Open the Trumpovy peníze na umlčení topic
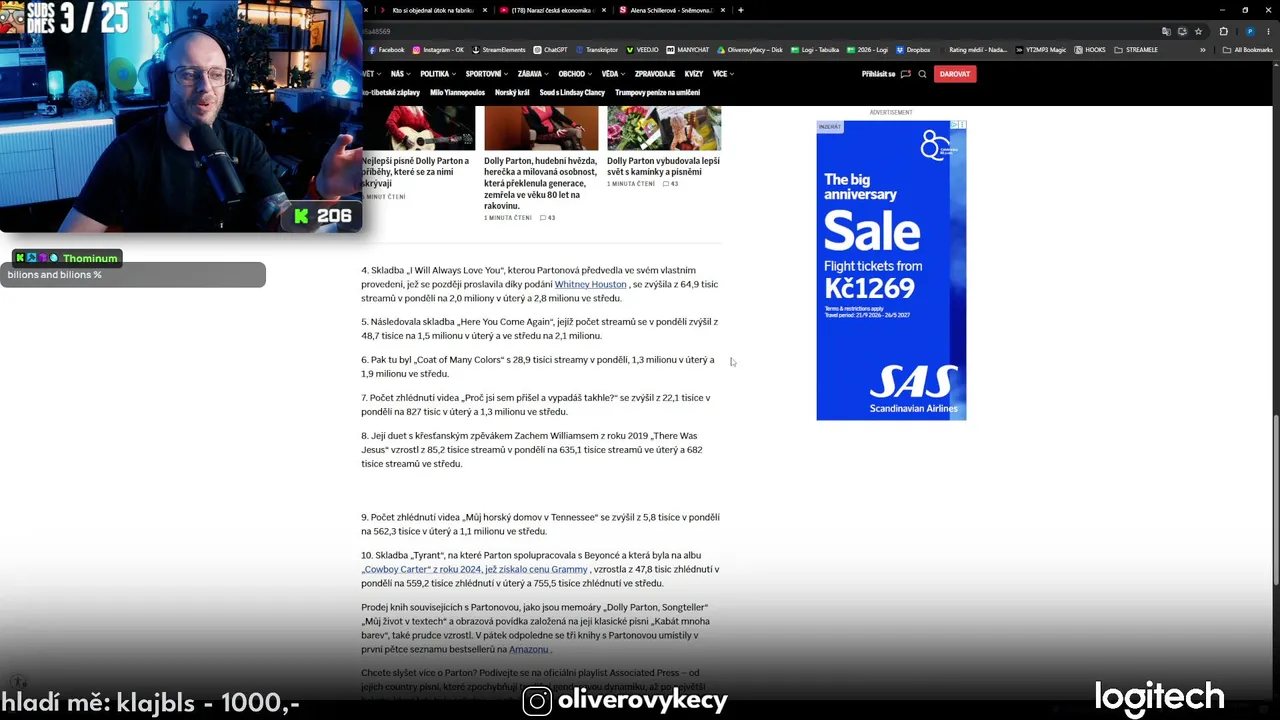The height and width of the screenshot is (720, 1280). click(x=657, y=93)
